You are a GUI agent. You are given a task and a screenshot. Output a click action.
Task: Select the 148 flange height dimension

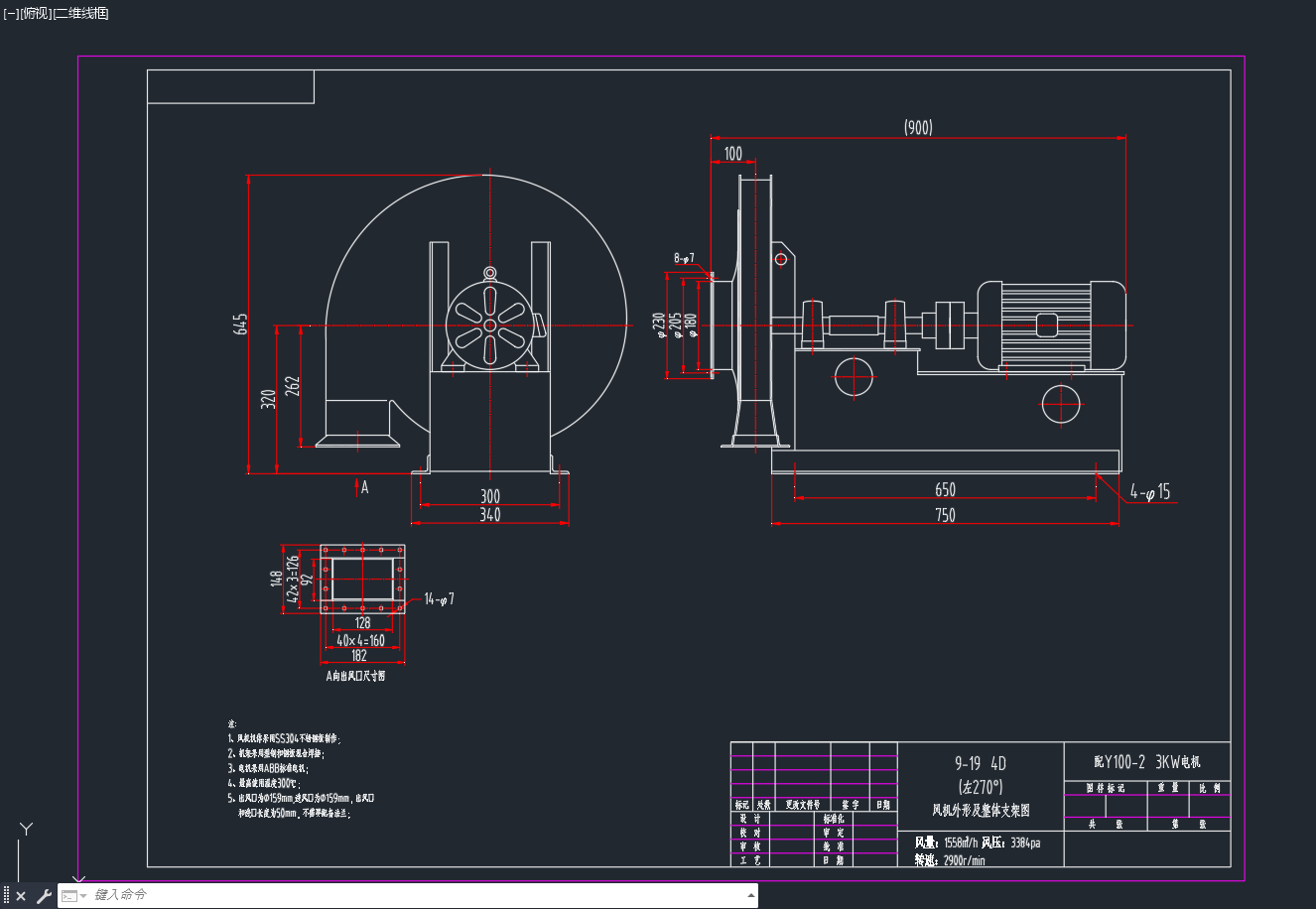(x=276, y=578)
